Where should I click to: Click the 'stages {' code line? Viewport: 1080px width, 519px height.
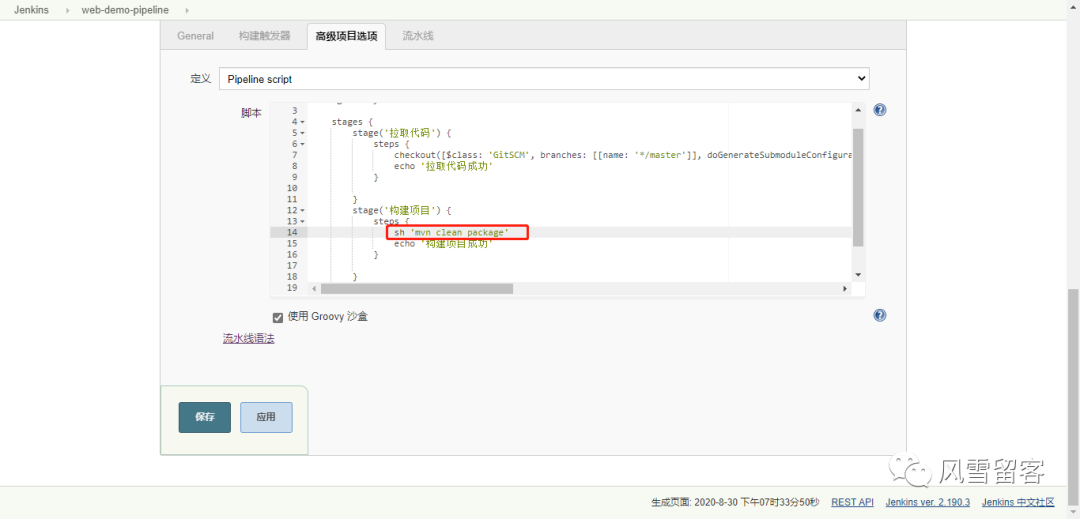pos(352,122)
